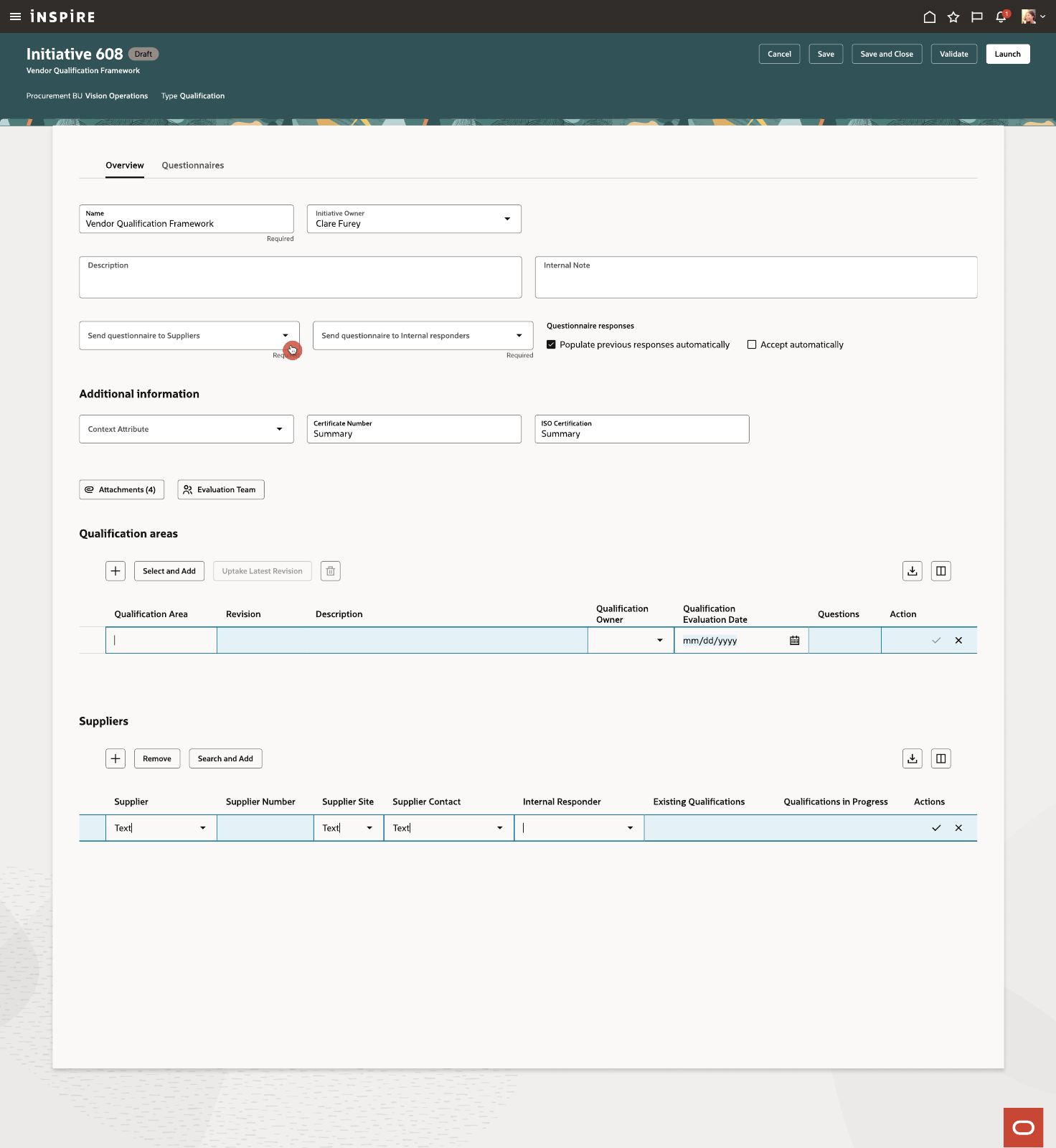The height and width of the screenshot is (1148, 1056).
Task: Open the Watchlist flag icon
Action: (977, 17)
